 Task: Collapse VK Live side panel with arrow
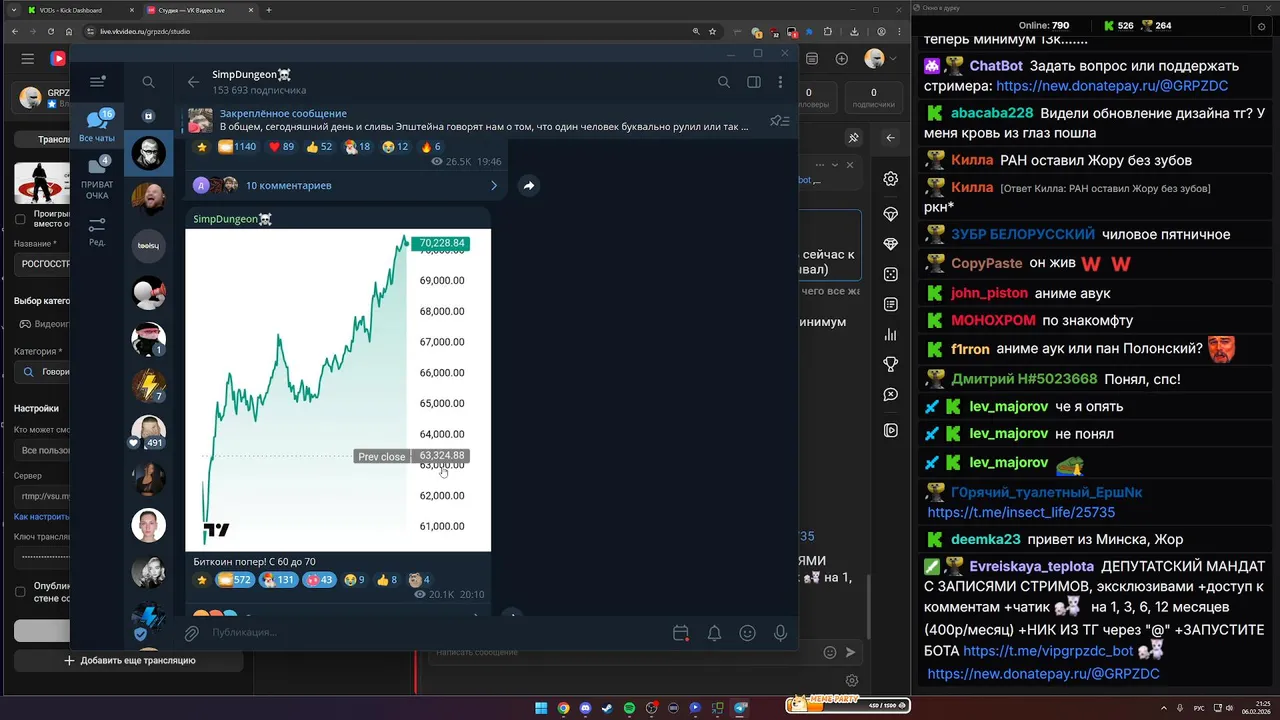coord(890,138)
